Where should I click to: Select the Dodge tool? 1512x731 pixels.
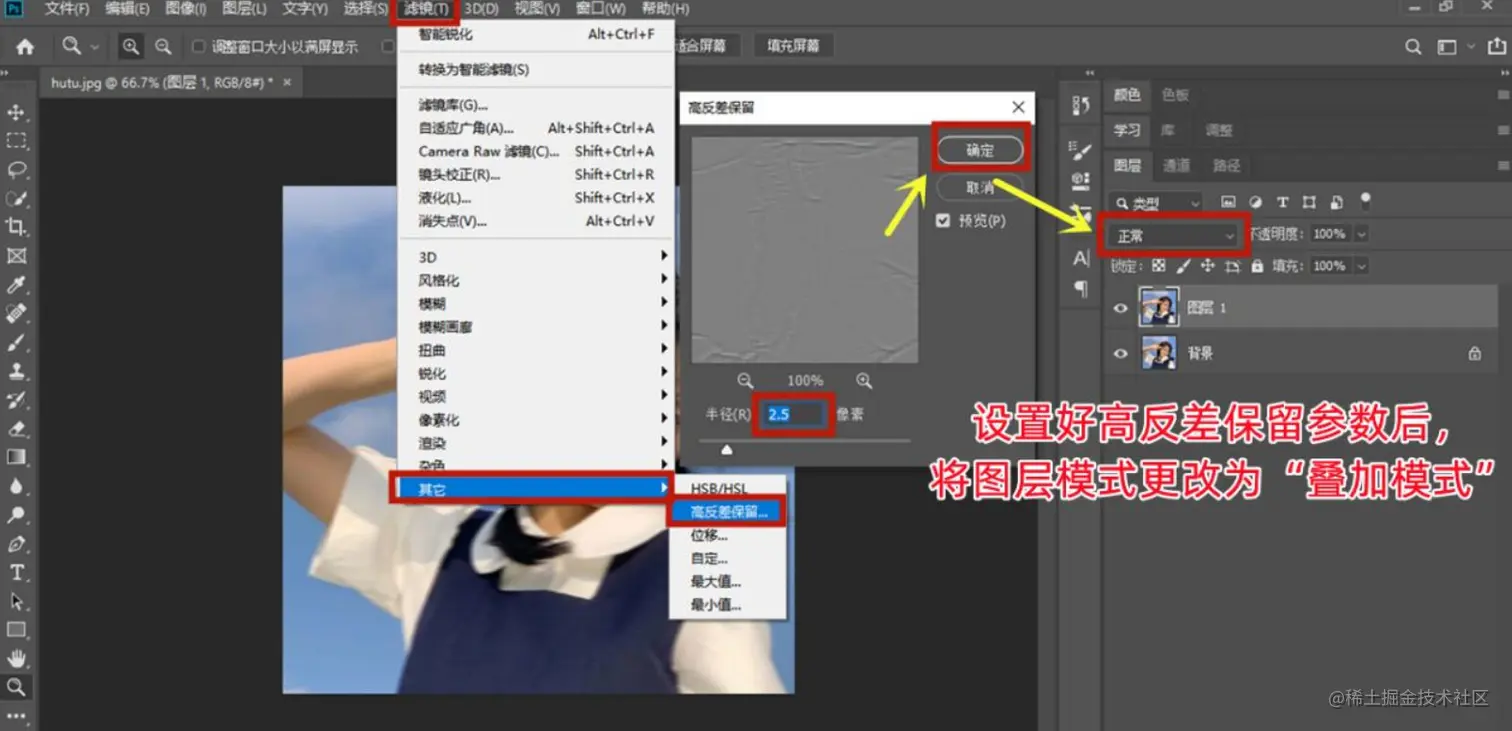click(x=17, y=515)
